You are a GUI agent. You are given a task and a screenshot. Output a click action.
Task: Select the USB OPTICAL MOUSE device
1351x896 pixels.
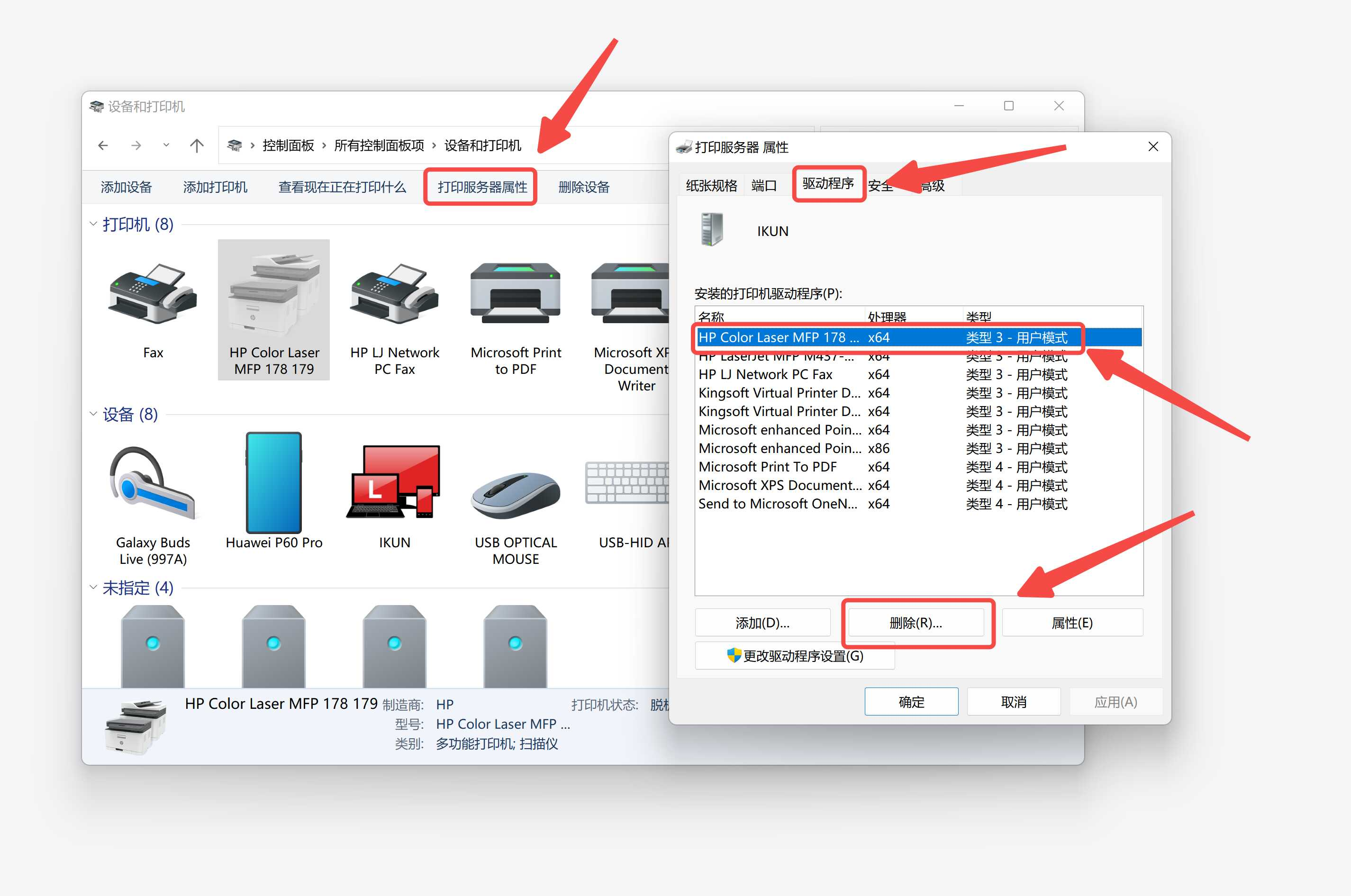coord(515,495)
